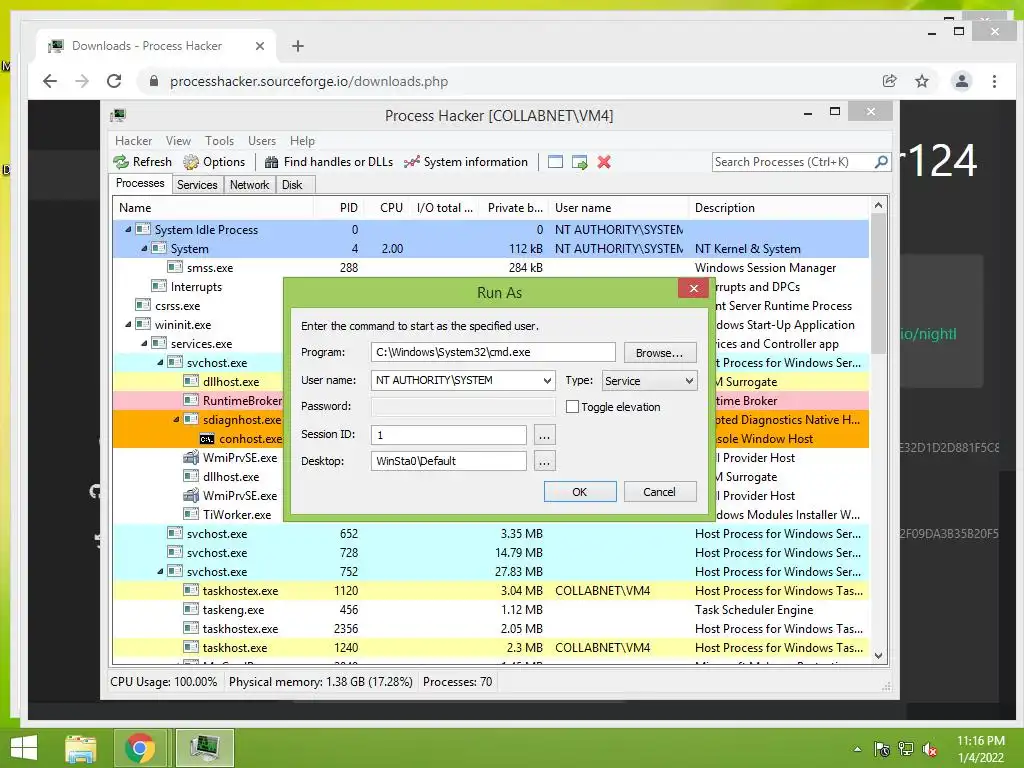
Task: Collapse the svchost.exe node above dllhost.exe
Action: [x=160, y=362]
